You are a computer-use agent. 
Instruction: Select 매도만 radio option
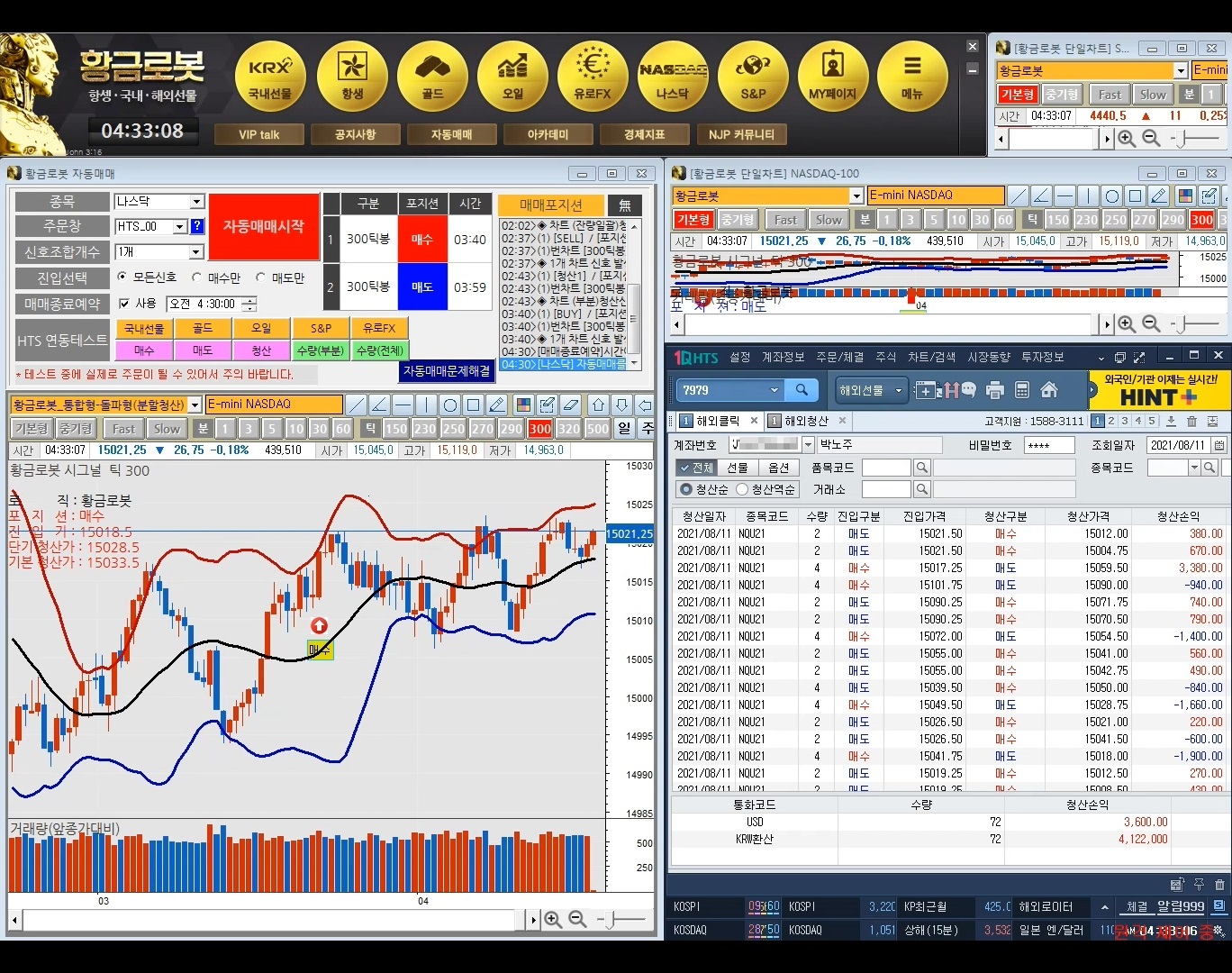(x=261, y=277)
